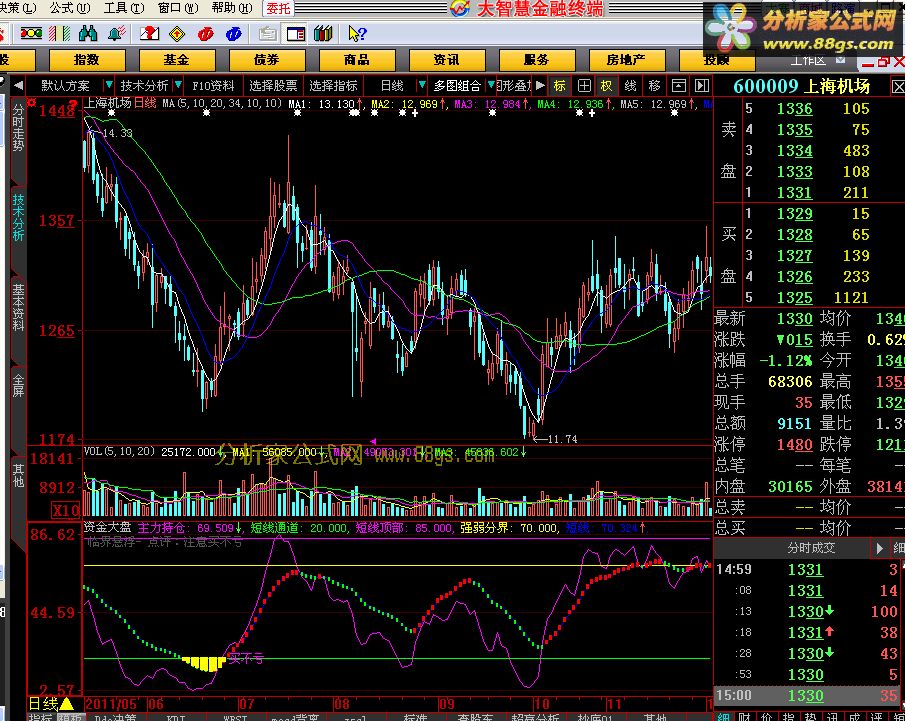
Task: Click the 14.33 high price marker on chart
Action: (x=117, y=133)
